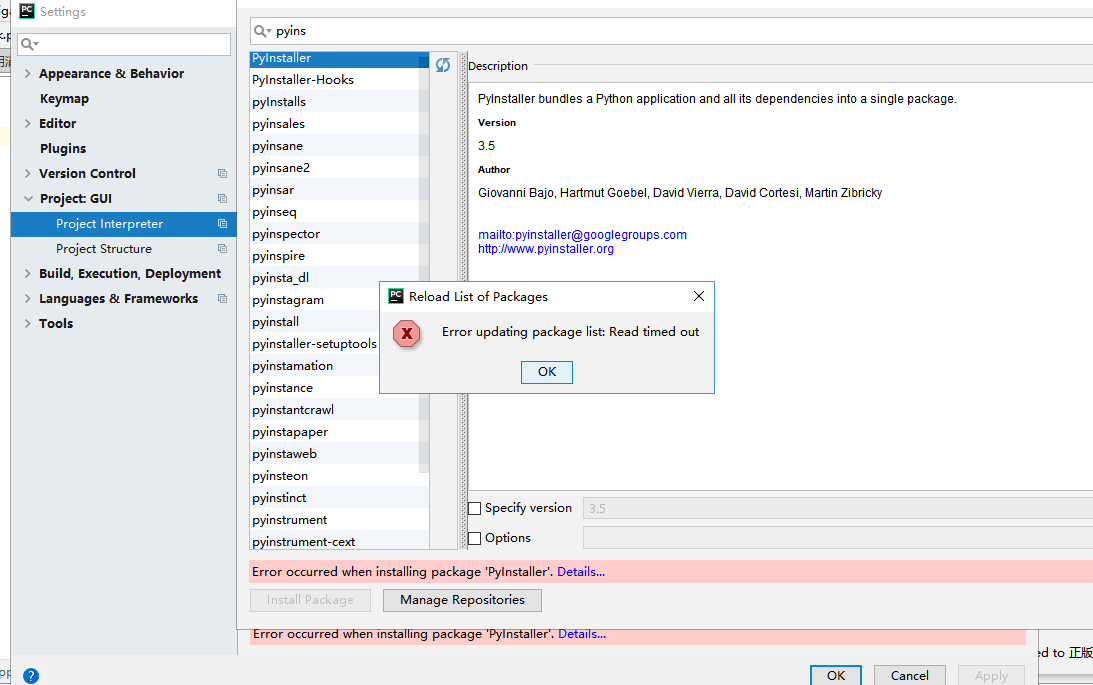Click the Options text input field
The width and height of the screenshot is (1093, 685).
click(838, 538)
